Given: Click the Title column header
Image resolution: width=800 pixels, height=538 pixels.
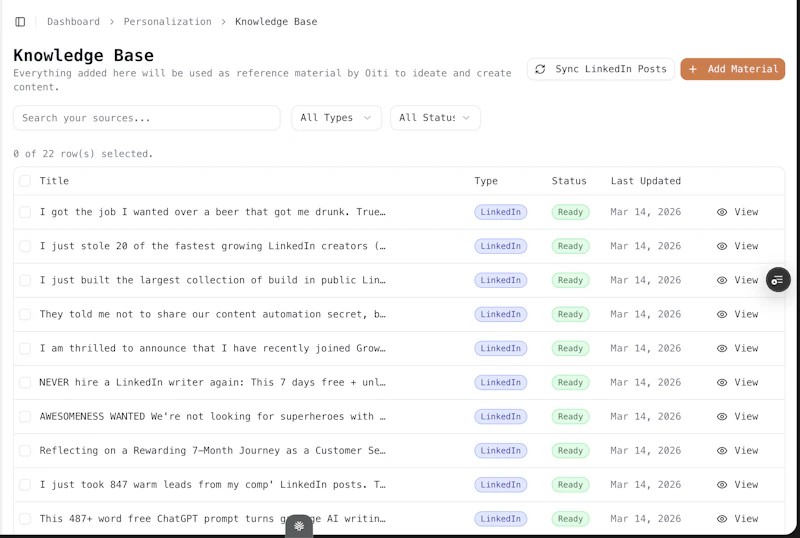Looking at the screenshot, I should [x=54, y=181].
